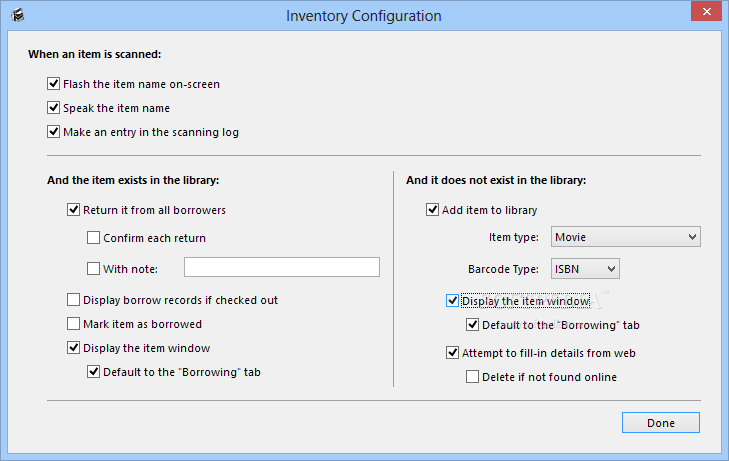
Task: Click the With note text field
Action: coord(282,267)
